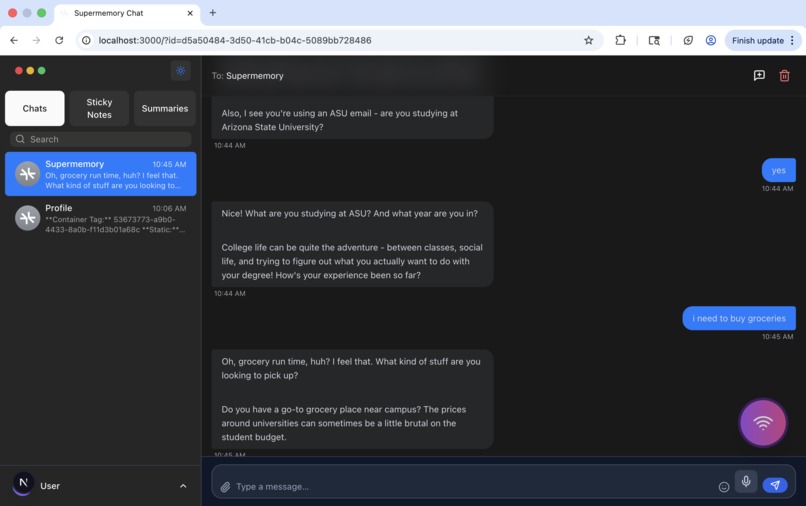The width and height of the screenshot is (806, 506).
Task: Open the purple voice wave floating button
Action: (x=763, y=423)
